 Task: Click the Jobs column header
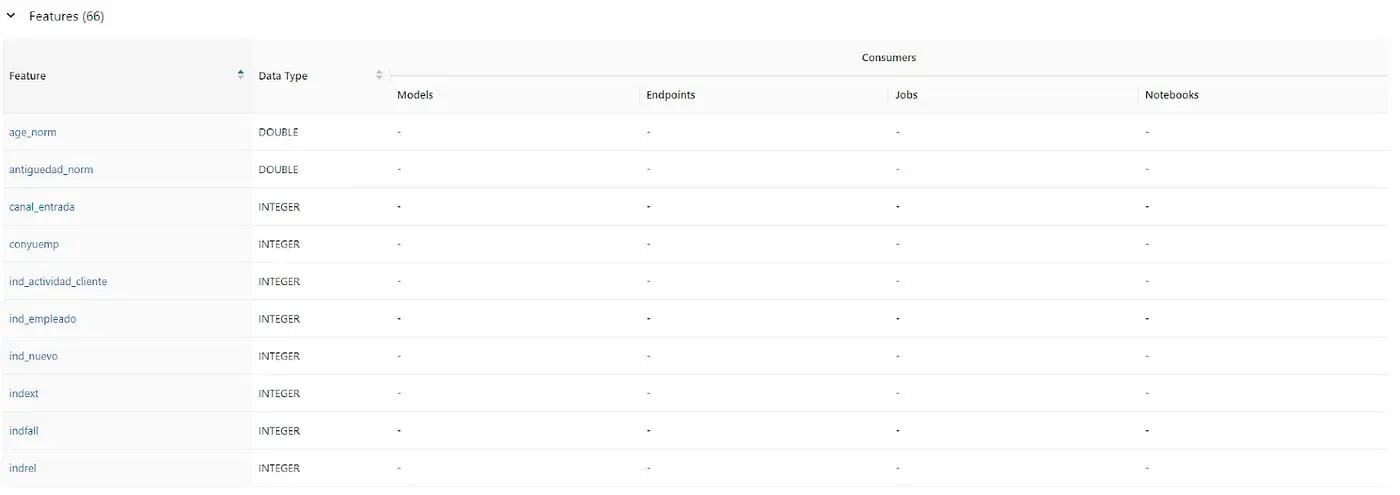pos(906,95)
